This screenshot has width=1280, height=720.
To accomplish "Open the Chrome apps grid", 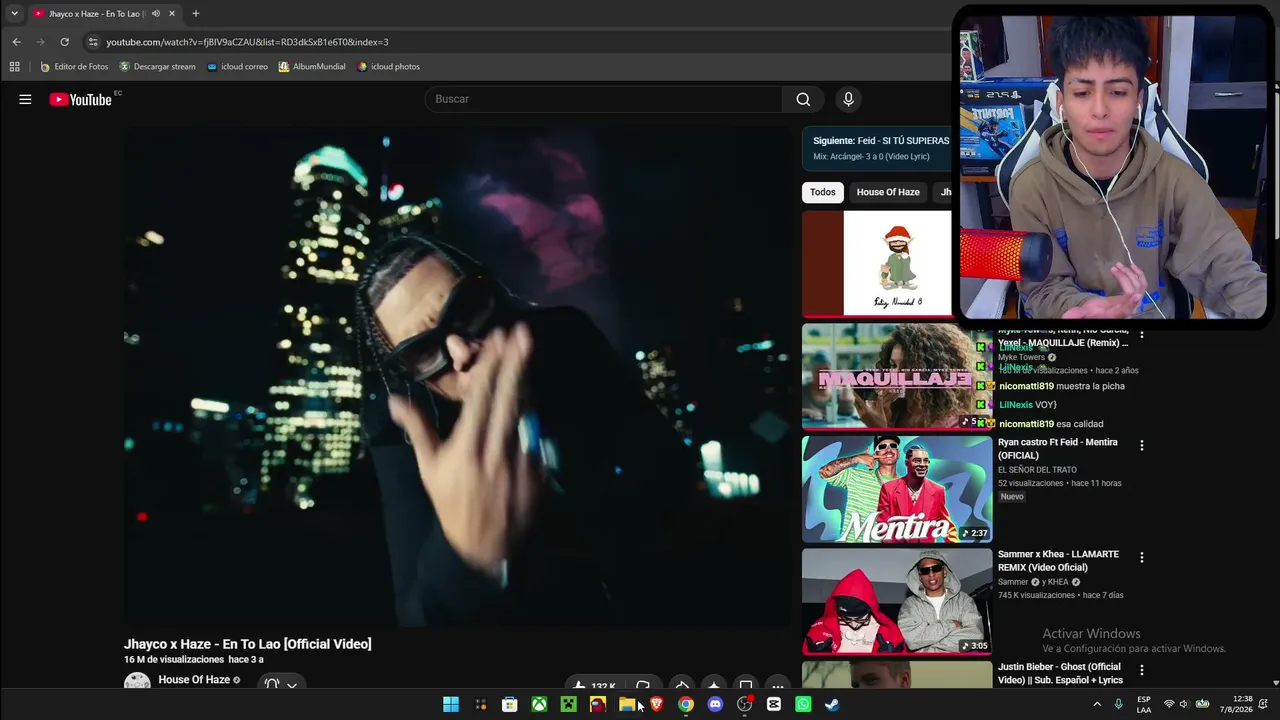I will coord(14,67).
